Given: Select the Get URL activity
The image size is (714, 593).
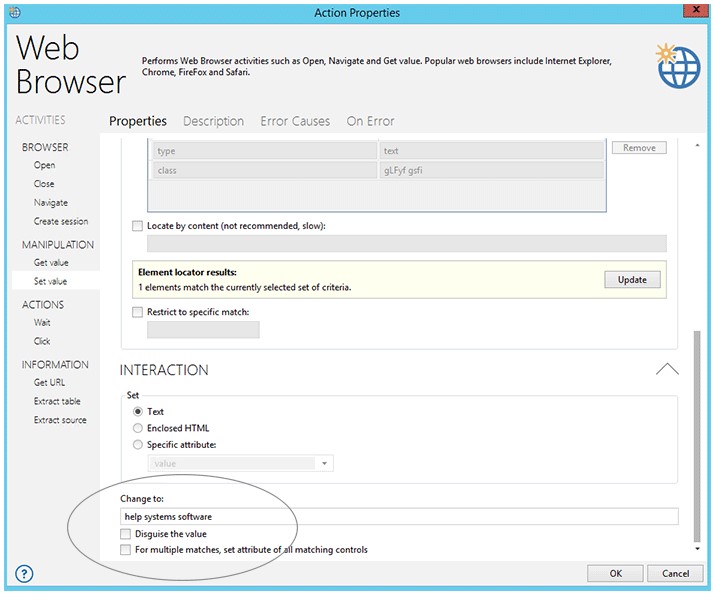Looking at the screenshot, I should pyautogui.click(x=49, y=383).
